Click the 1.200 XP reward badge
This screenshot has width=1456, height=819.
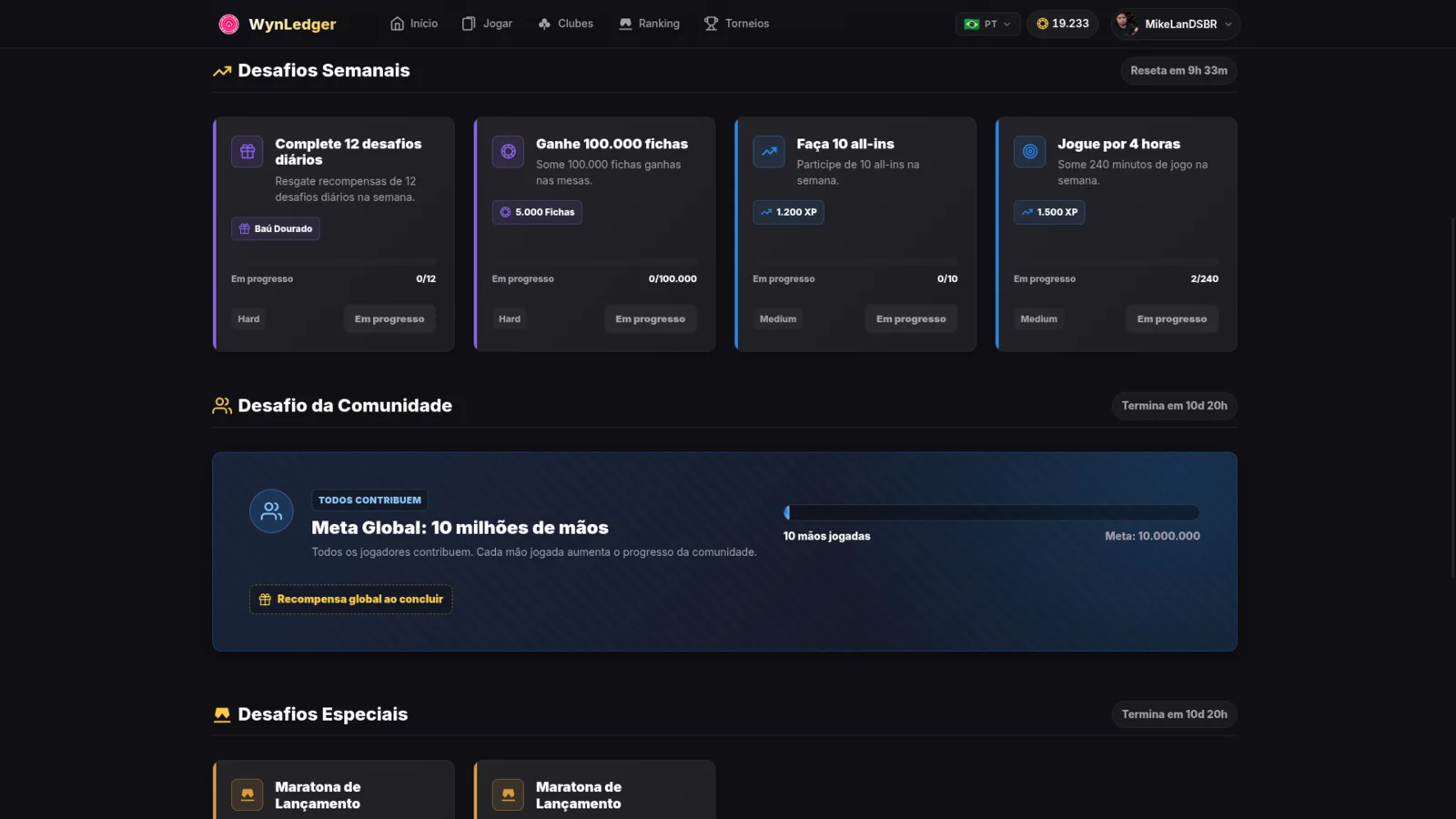788,212
